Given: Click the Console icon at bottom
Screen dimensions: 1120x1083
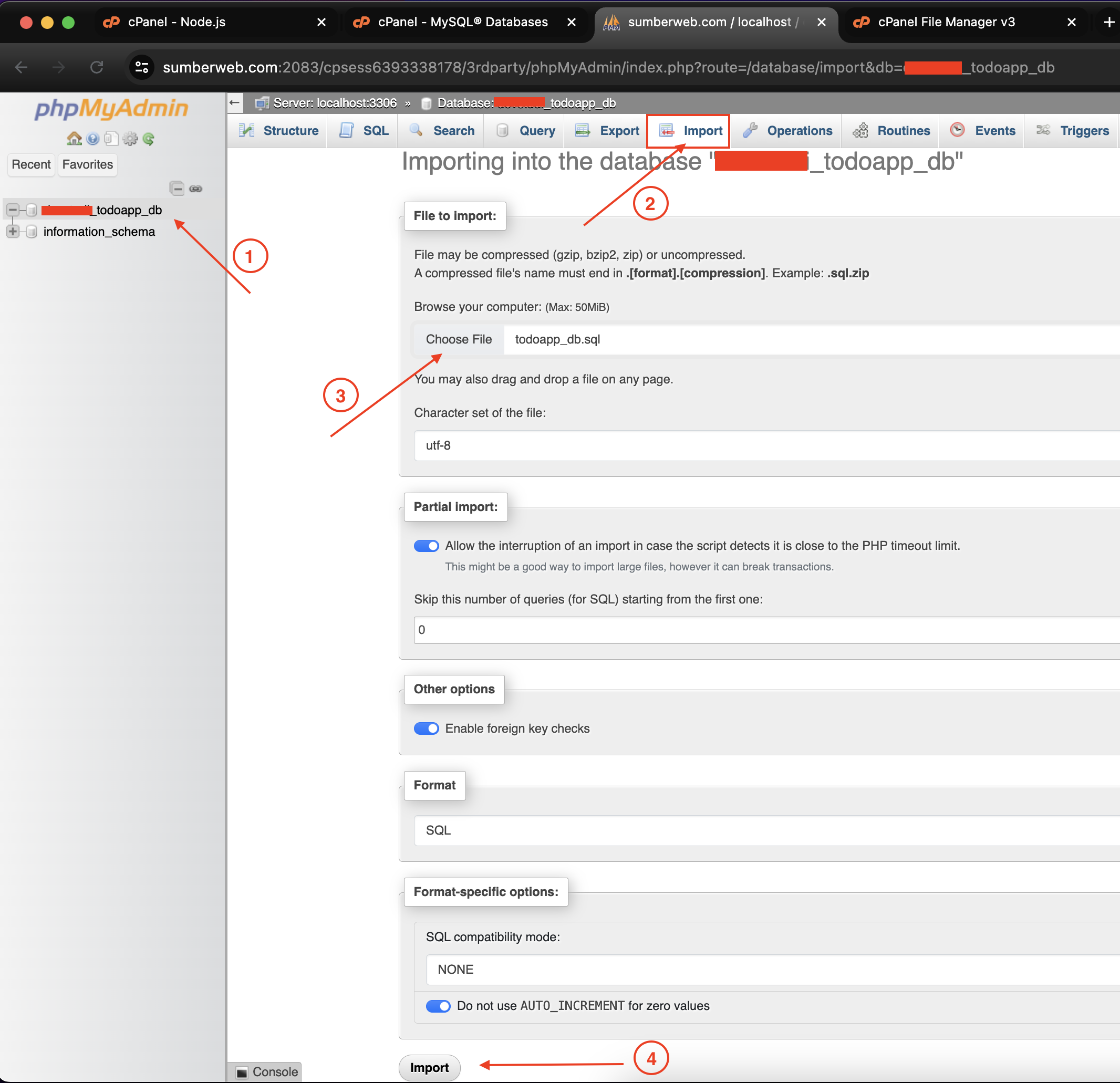Looking at the screenshot, I should point(242,1072).
